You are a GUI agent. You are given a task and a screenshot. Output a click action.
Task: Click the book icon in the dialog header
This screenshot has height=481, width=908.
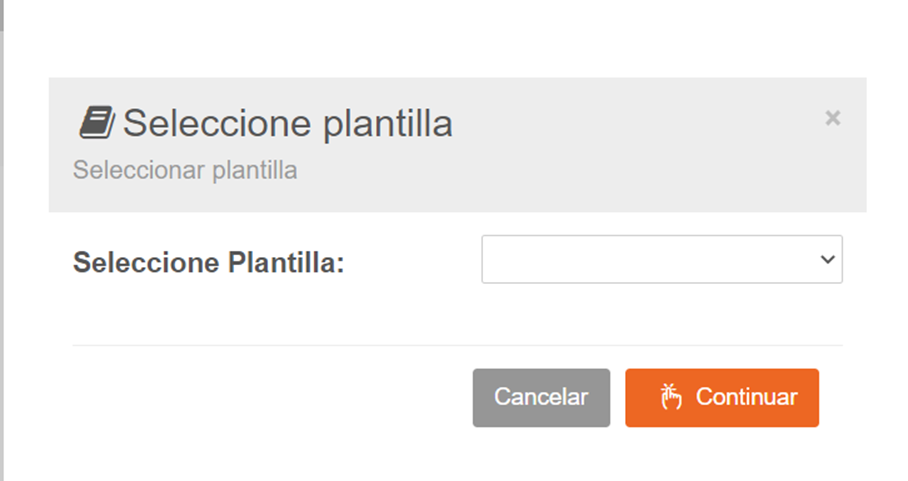97,123
